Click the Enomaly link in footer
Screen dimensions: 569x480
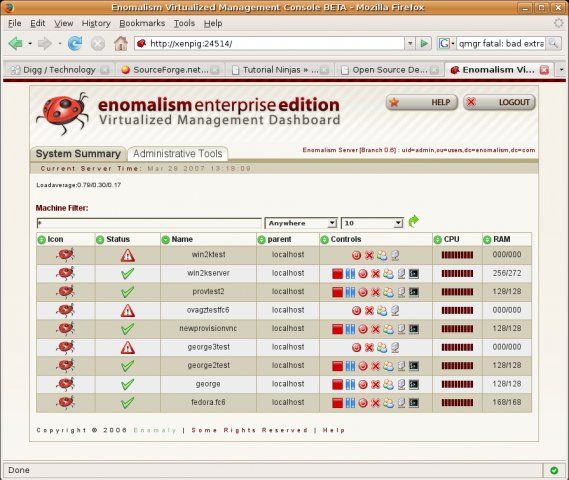click(155, 430)
